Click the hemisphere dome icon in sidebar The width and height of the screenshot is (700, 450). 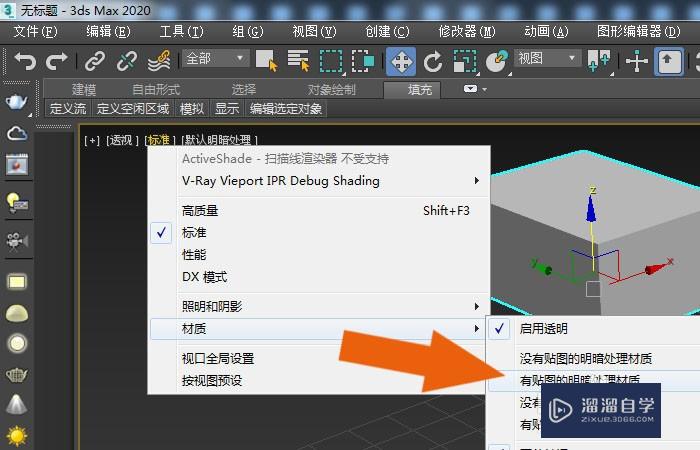[17, 313]
